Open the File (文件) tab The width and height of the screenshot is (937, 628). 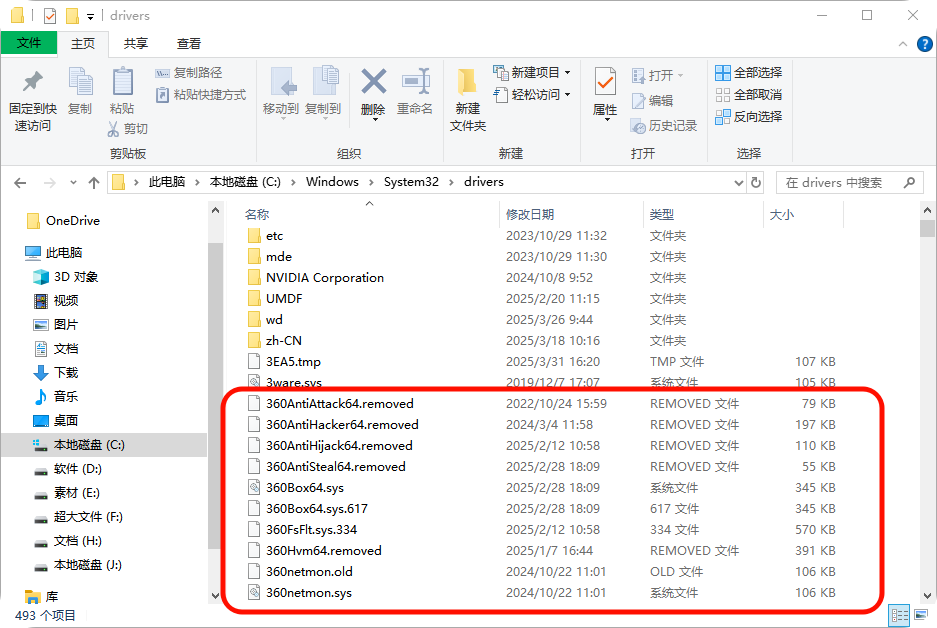29,43
